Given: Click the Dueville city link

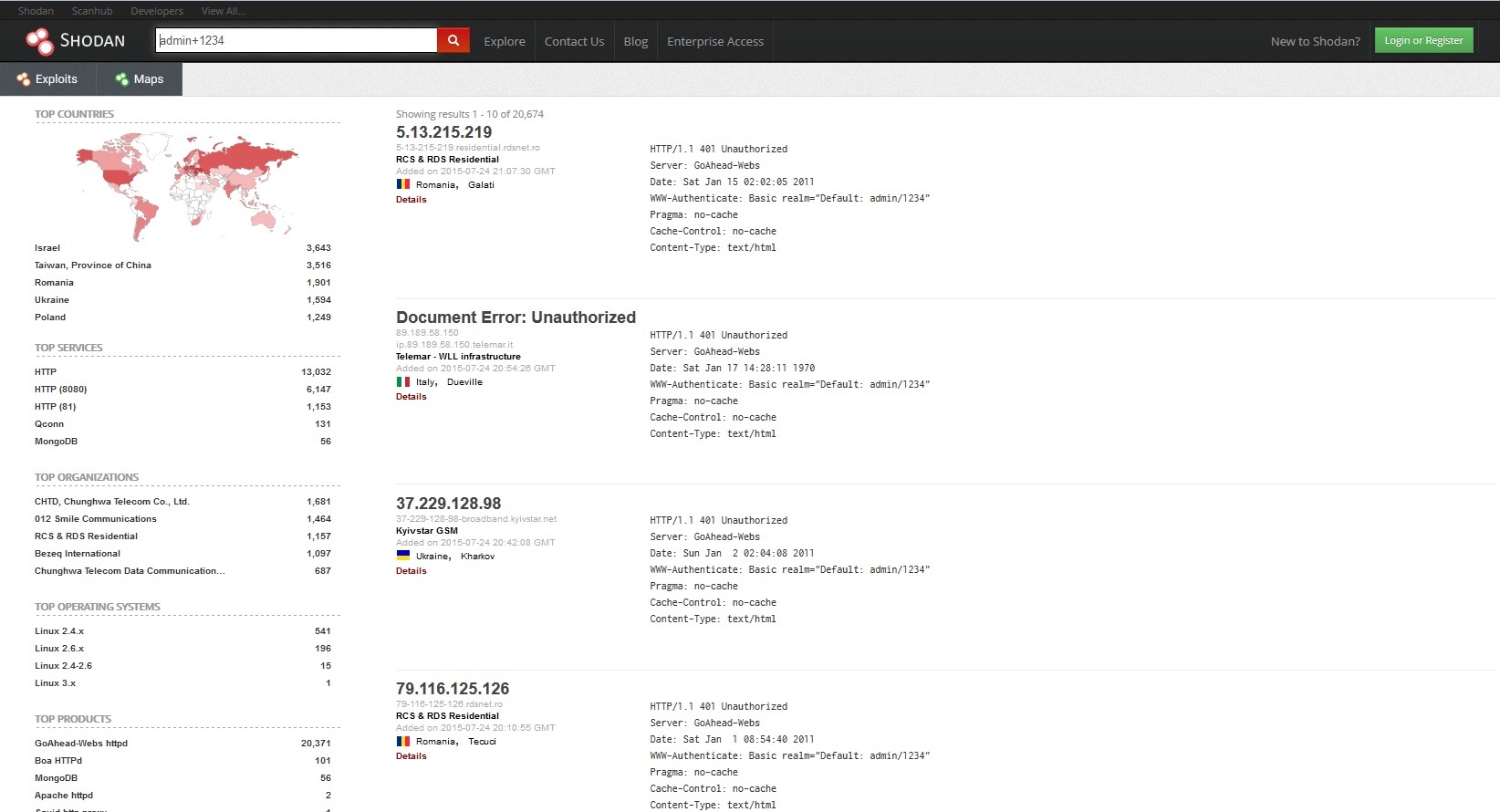Looking at the screenshot, I should click(x=464, y=382).
